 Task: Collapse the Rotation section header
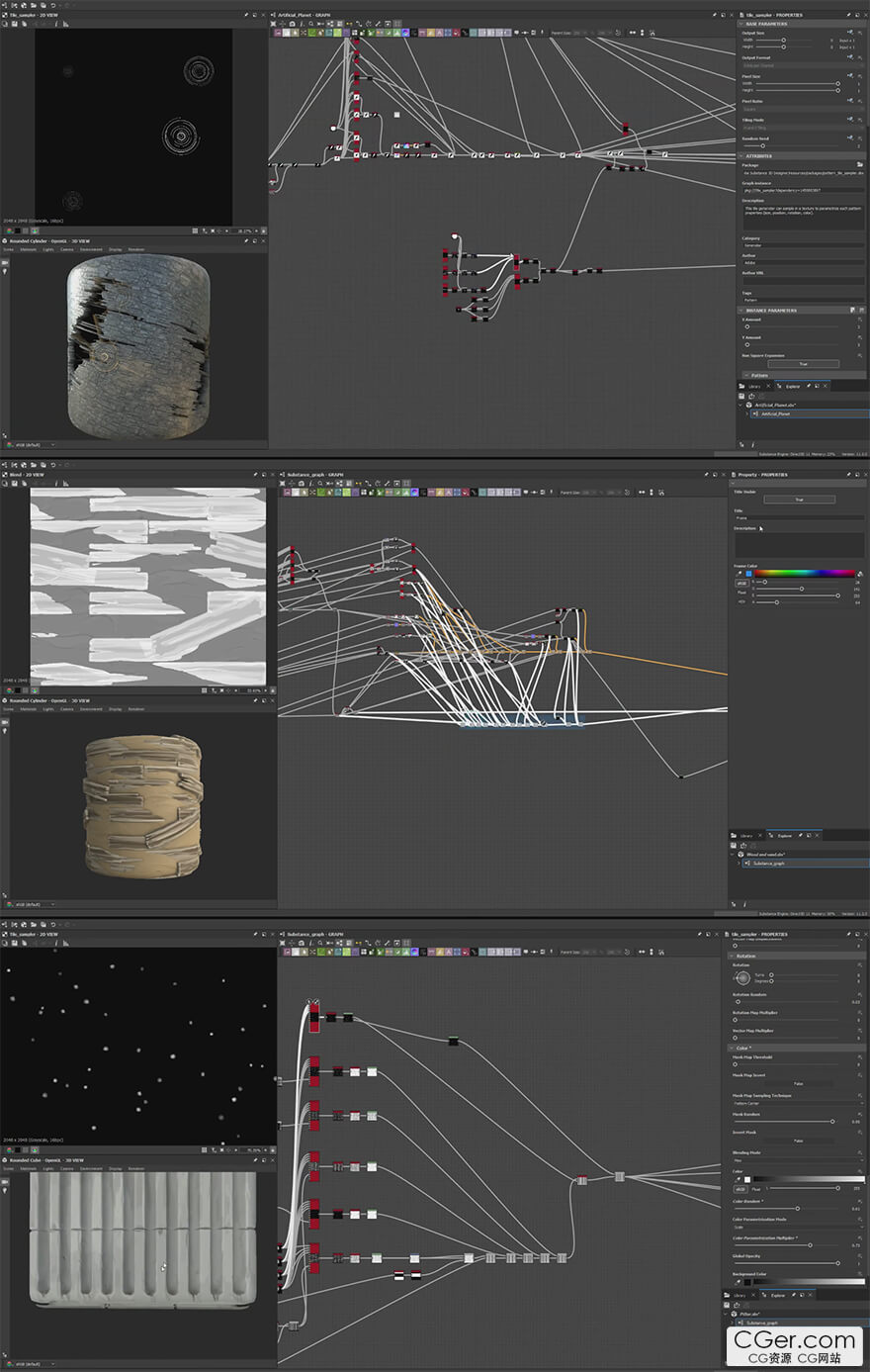pos(745,957)
